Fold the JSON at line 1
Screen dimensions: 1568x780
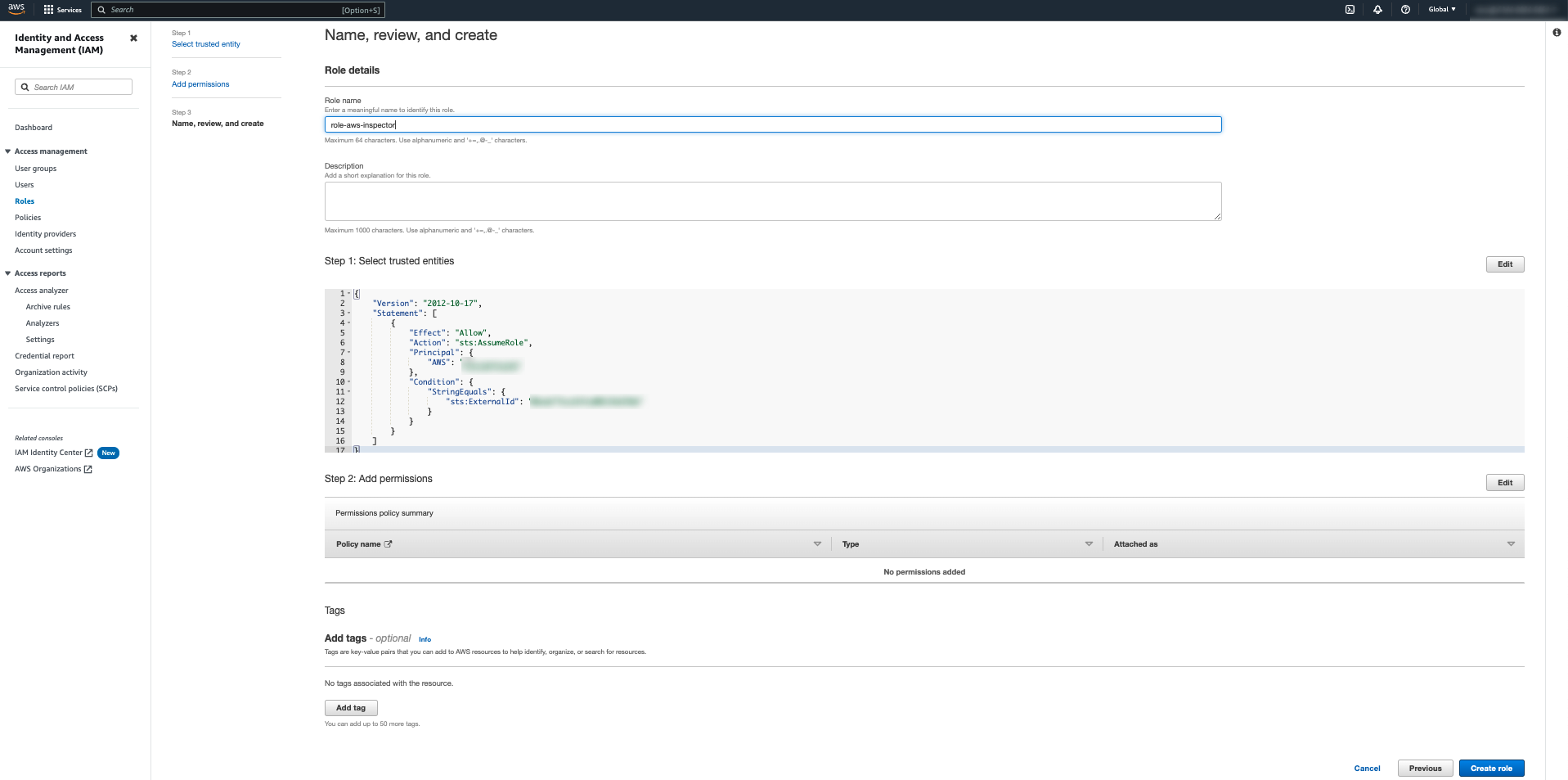349,293
